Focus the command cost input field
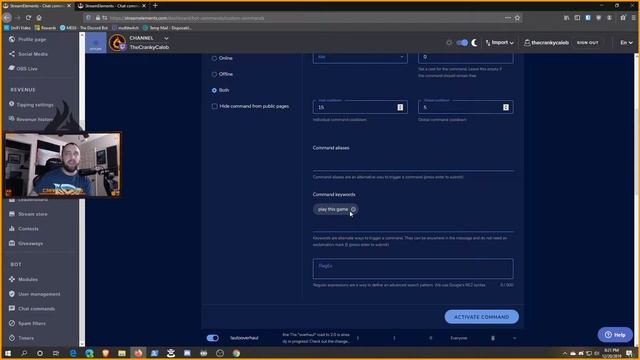The height and width of the screenshot is (360, 640). (x=465, y=57)
